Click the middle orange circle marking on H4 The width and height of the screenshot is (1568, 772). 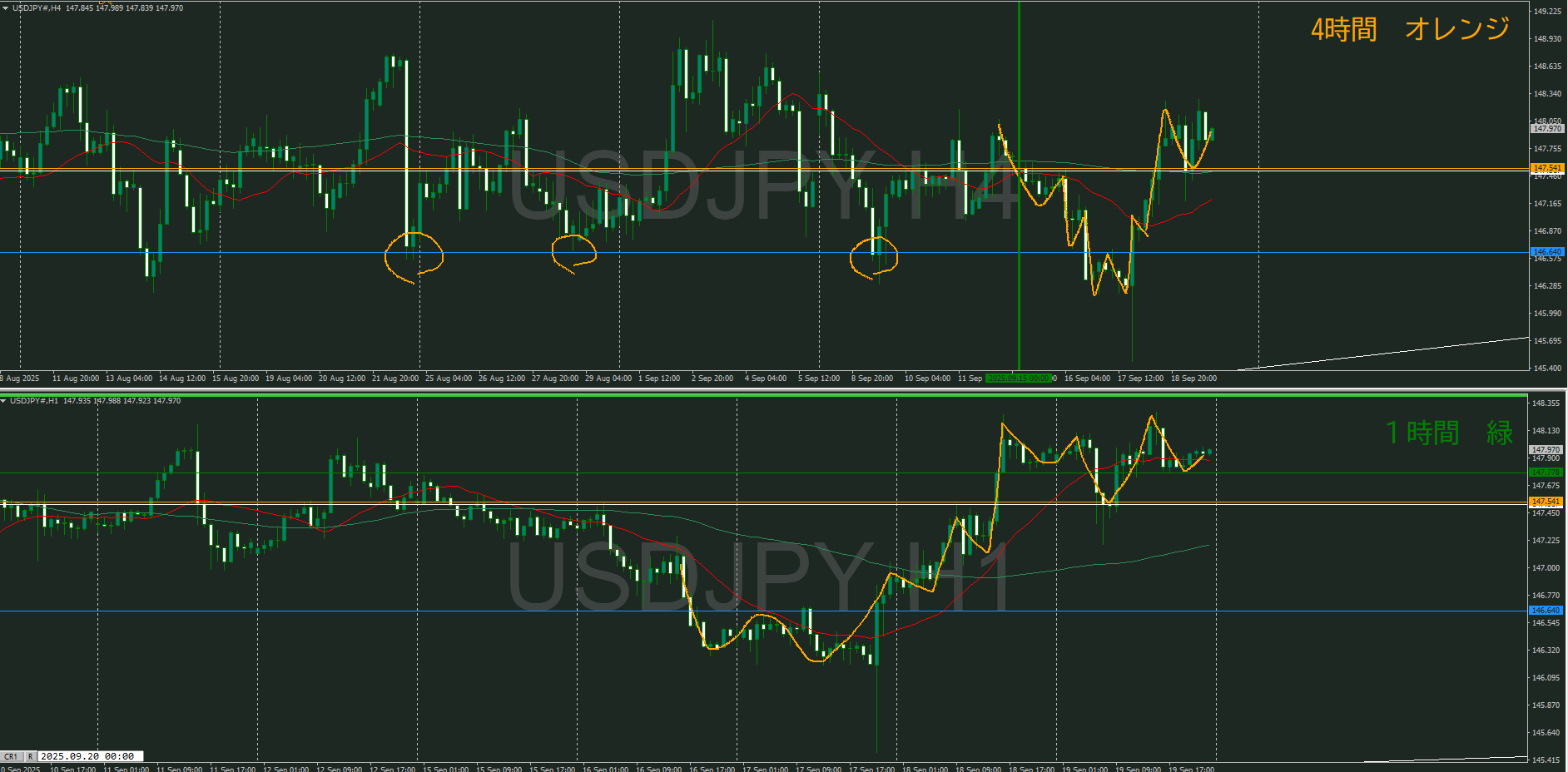(573, 253)
